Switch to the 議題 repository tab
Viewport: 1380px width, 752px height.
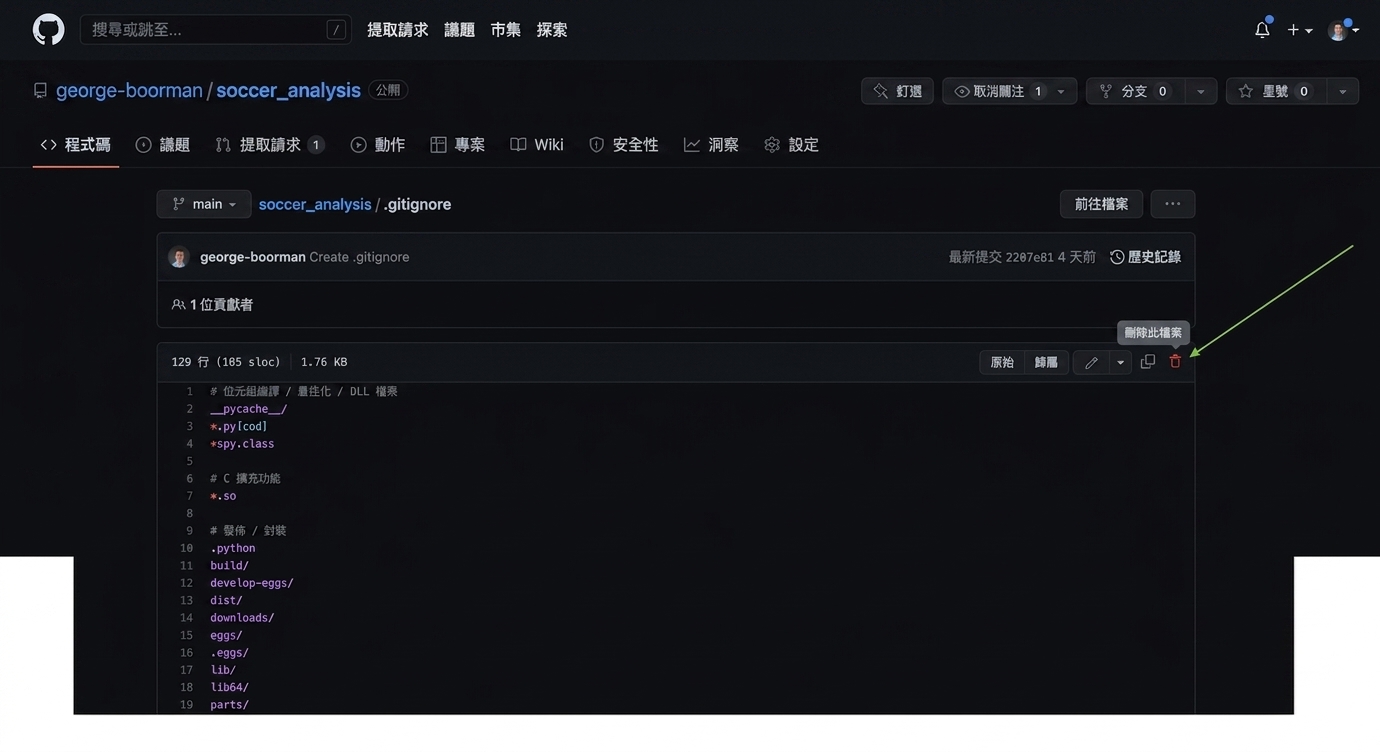pos(163,145)
